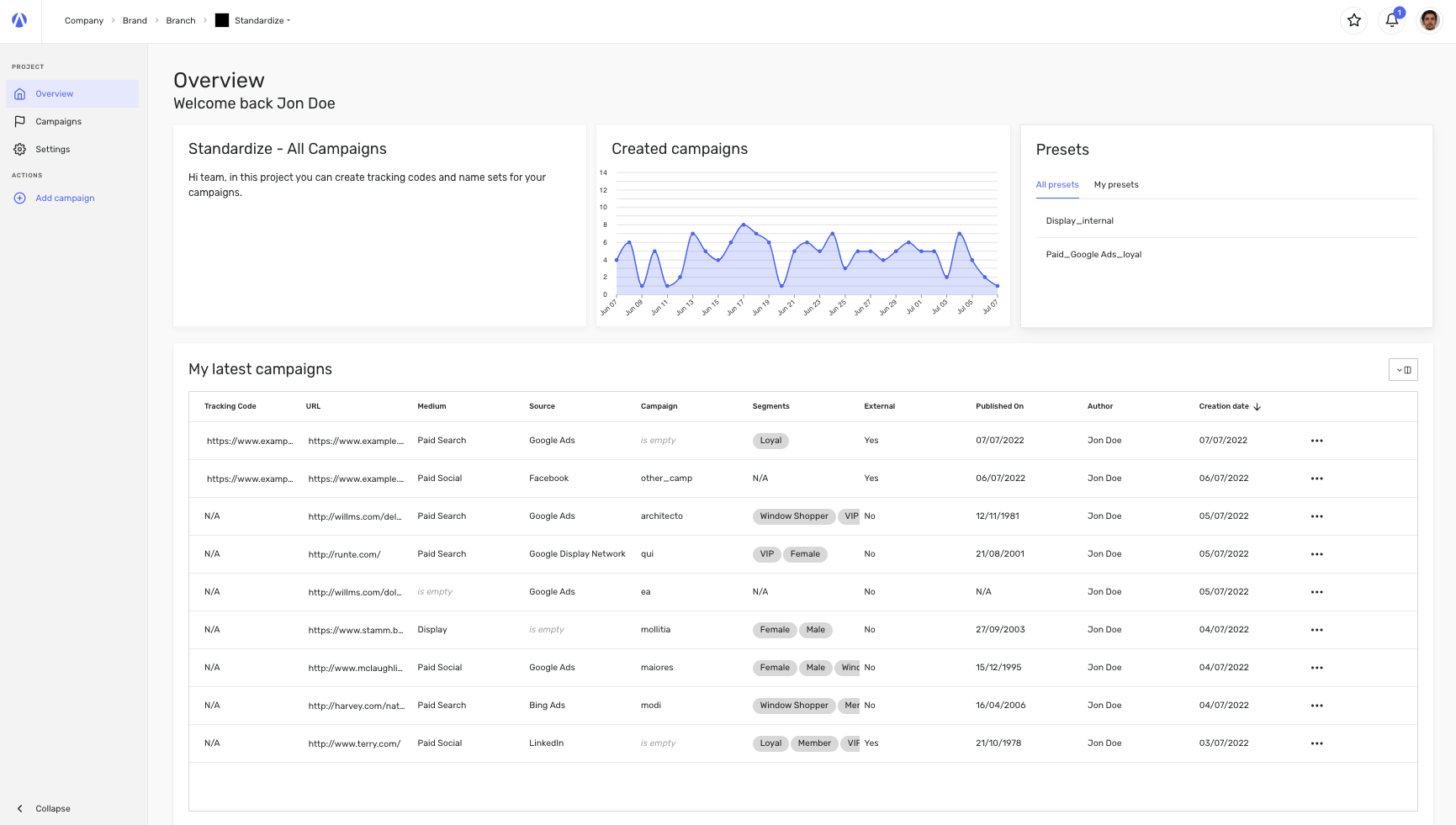This screenshot has height=825, width=1456.
Task: Click the favorites star icon in the header
Action: point(1354,19)
